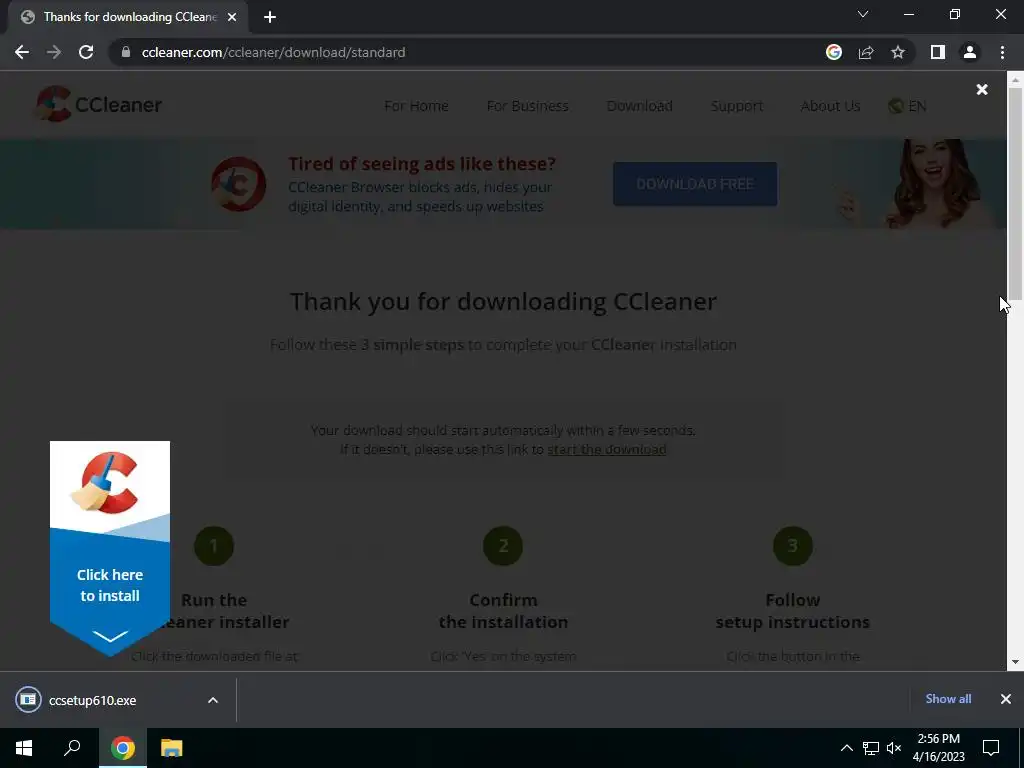Click the padlock site info icon
The image size is (1024, 768).
126,52
